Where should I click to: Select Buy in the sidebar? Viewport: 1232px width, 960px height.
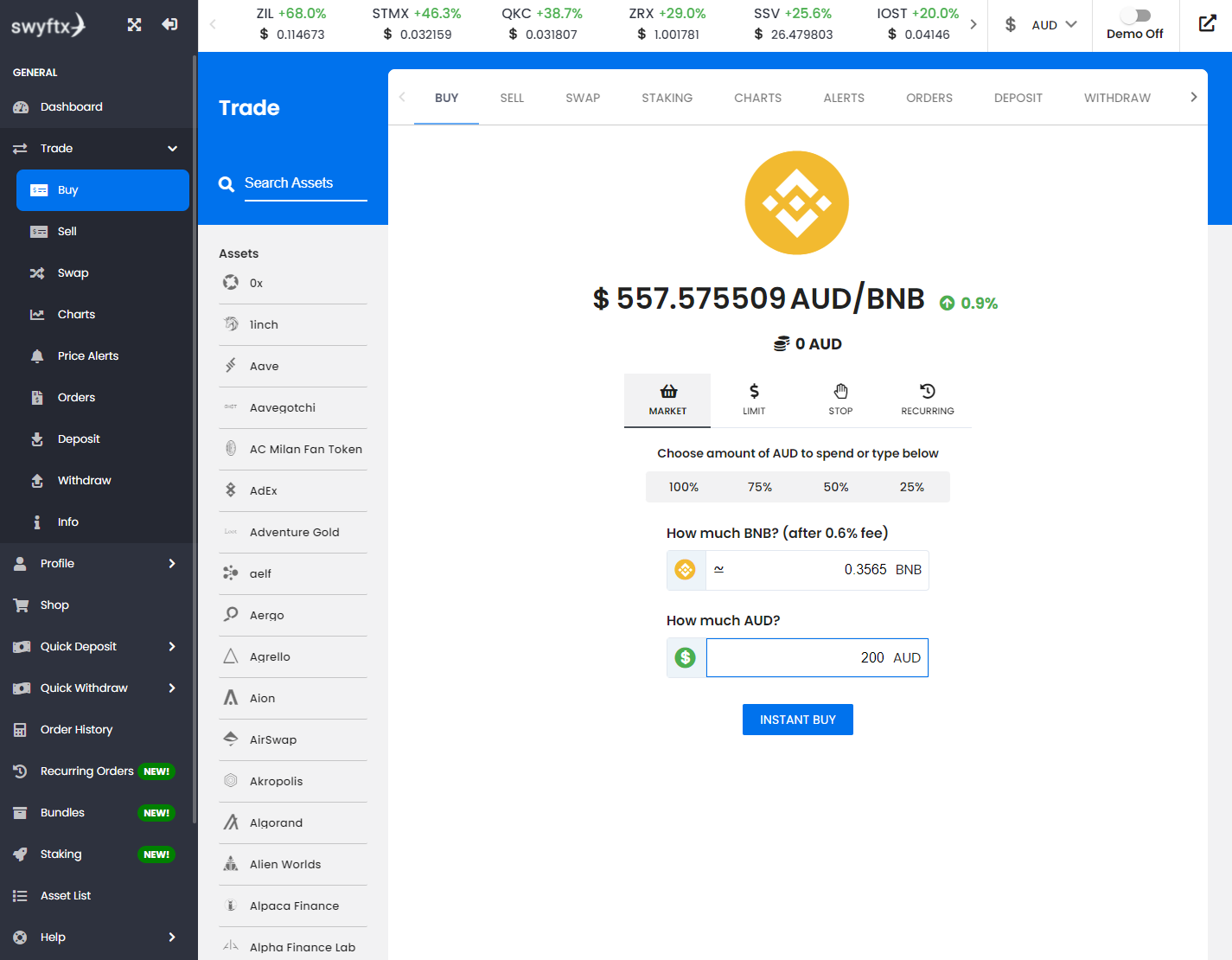[103, 190]
